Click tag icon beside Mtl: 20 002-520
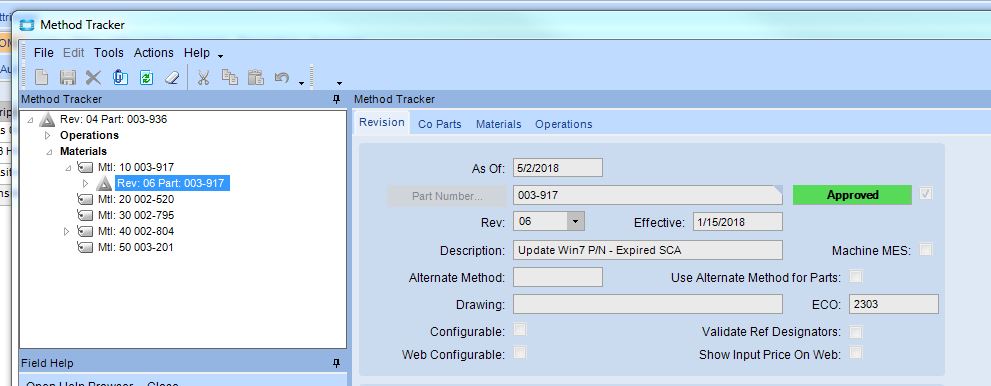The height and width of the screenshot is (386, 991). 85,200
